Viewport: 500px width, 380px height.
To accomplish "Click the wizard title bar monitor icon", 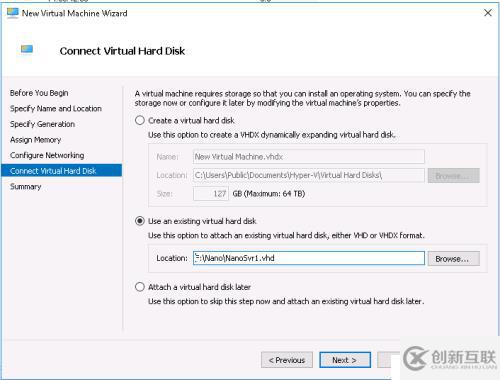I will pos(13,13).
